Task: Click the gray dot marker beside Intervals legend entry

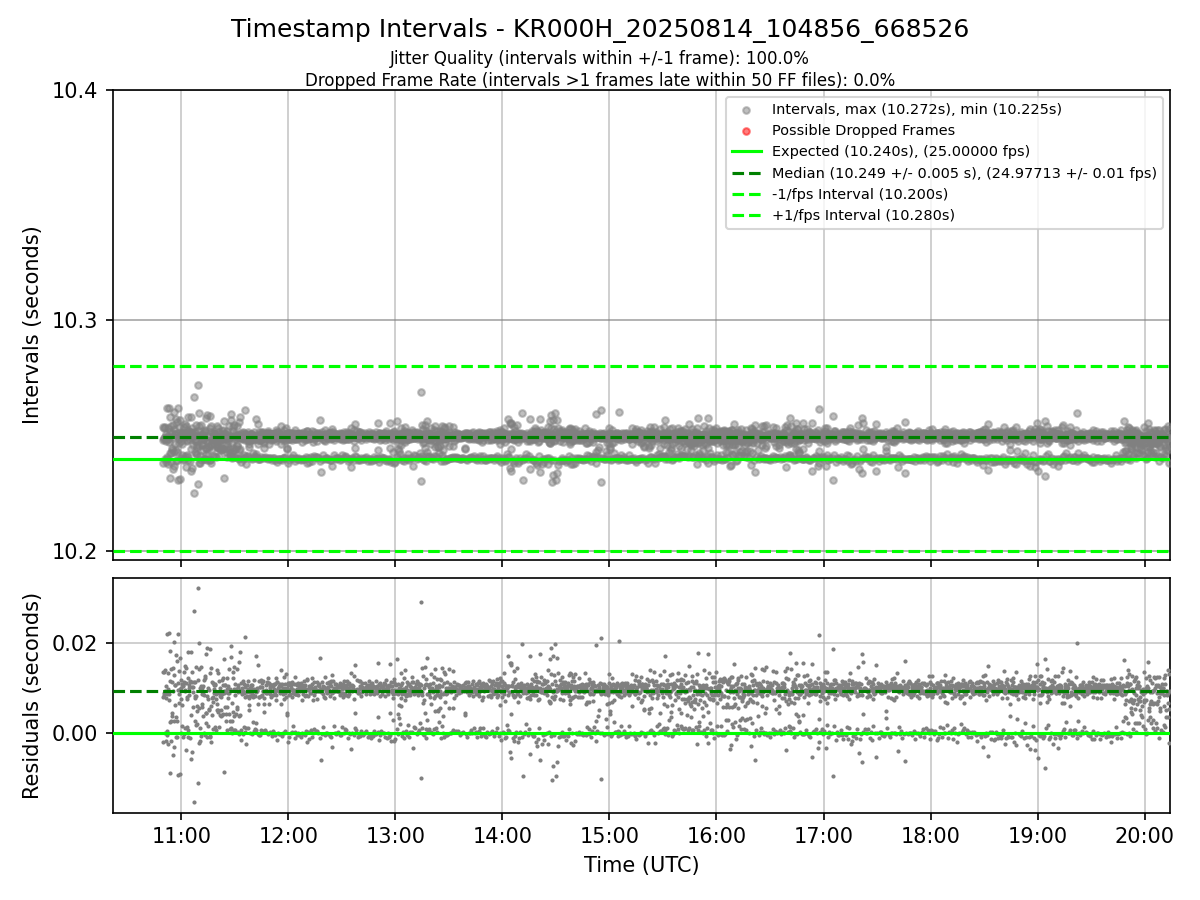Action: click(x=747, y=110)
